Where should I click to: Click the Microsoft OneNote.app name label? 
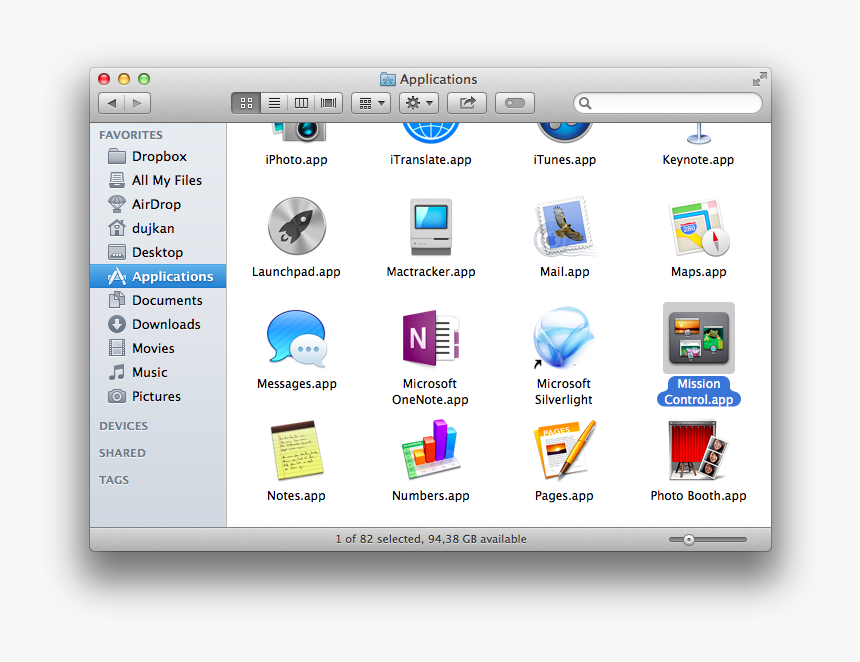pyautogui.click(x=430, y=392)
